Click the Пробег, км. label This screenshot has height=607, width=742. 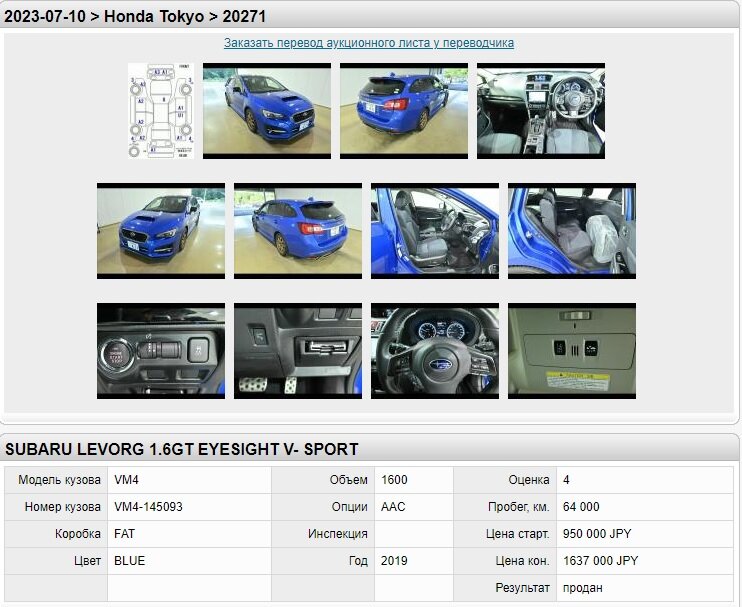[519, 507]
